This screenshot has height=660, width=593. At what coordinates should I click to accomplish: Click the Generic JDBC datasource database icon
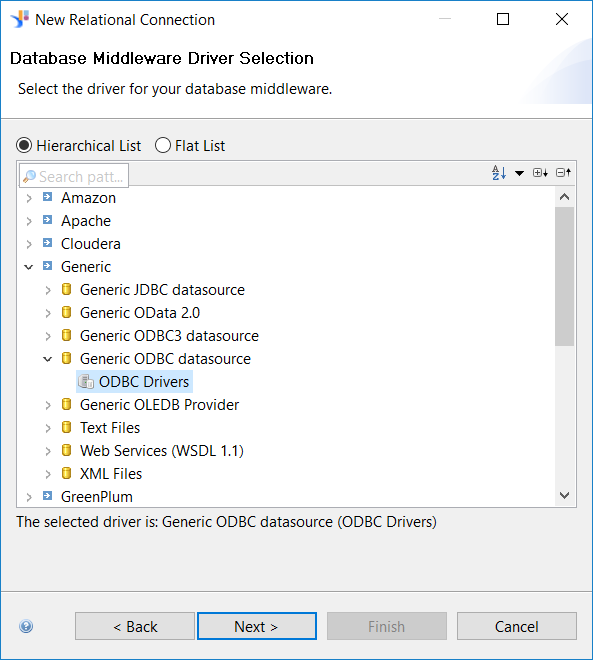tap(66, 289)
